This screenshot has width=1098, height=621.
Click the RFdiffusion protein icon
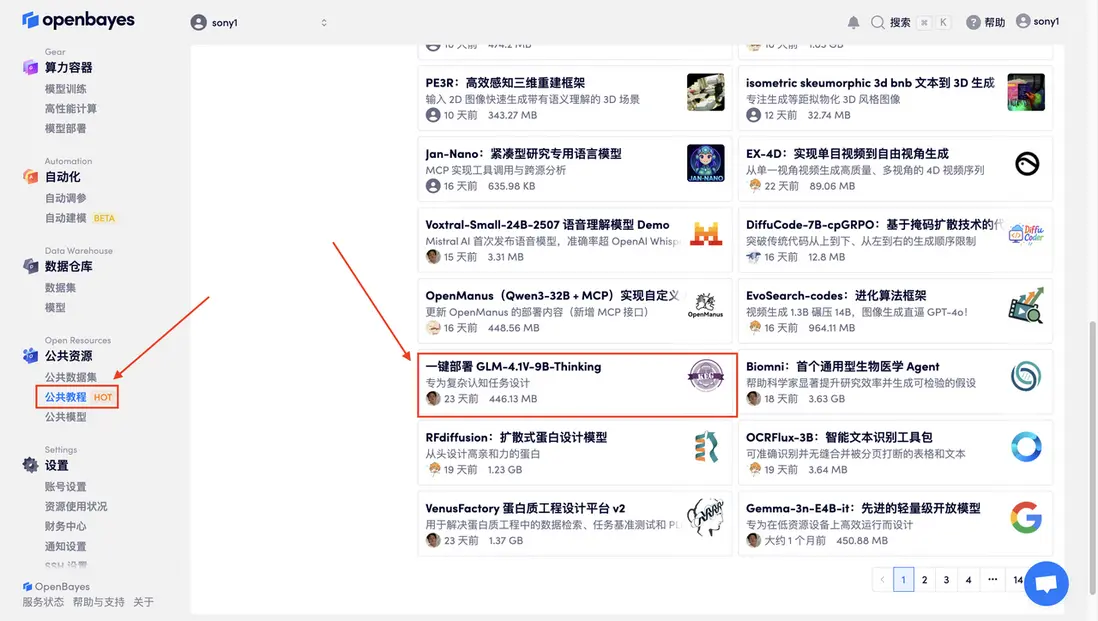click(x=705, y=447)
